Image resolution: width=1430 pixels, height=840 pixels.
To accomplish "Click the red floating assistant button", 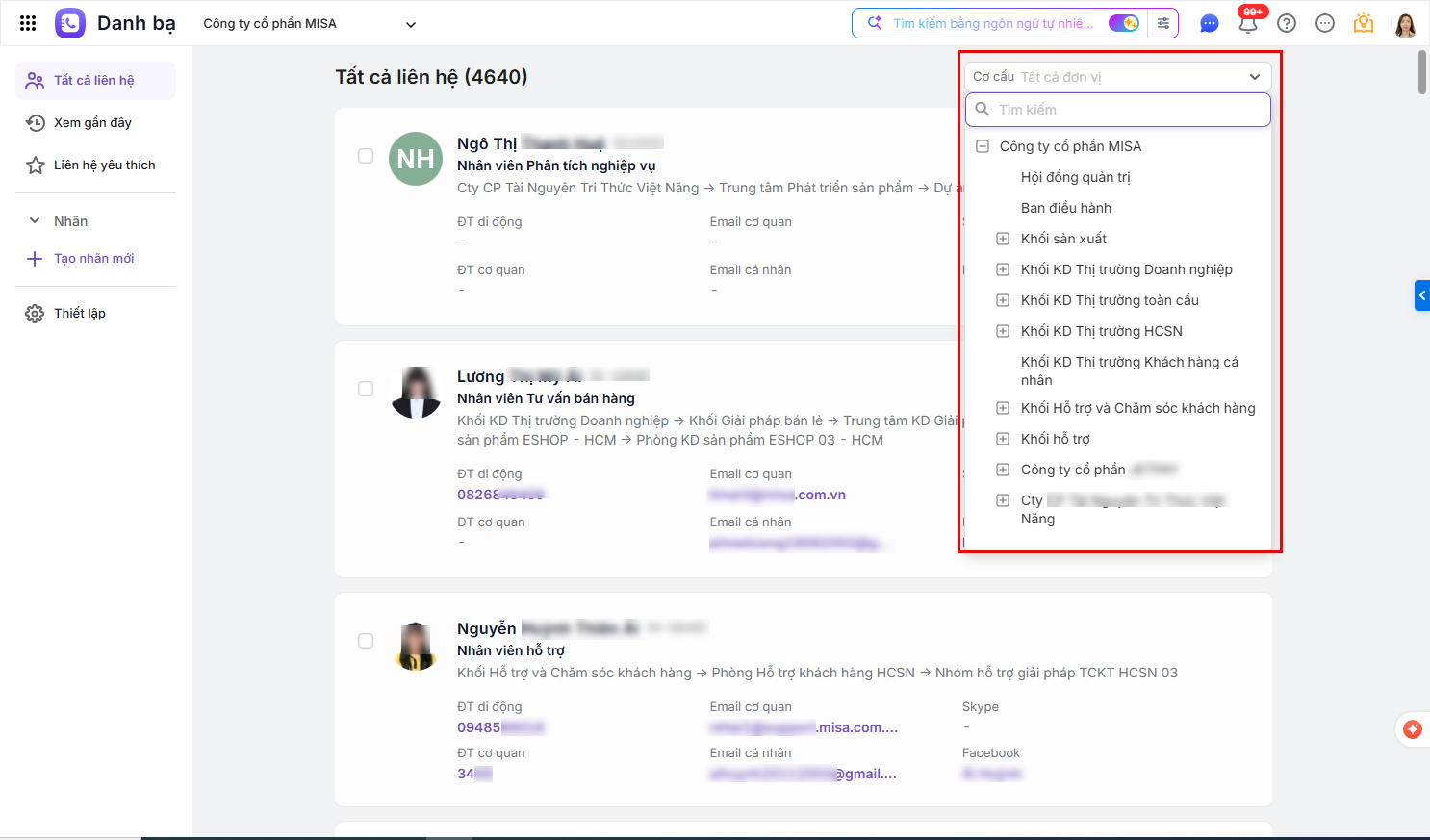I will (1413, 729).
